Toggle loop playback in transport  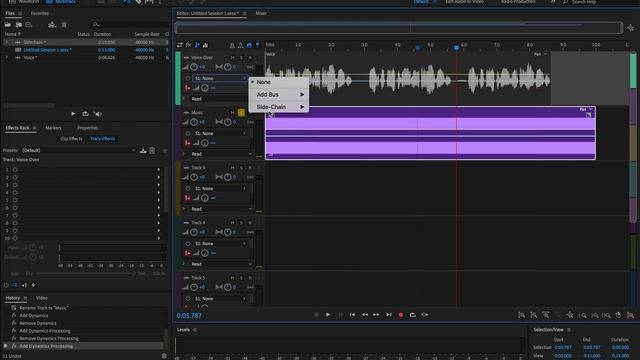(x=413, y=315)
